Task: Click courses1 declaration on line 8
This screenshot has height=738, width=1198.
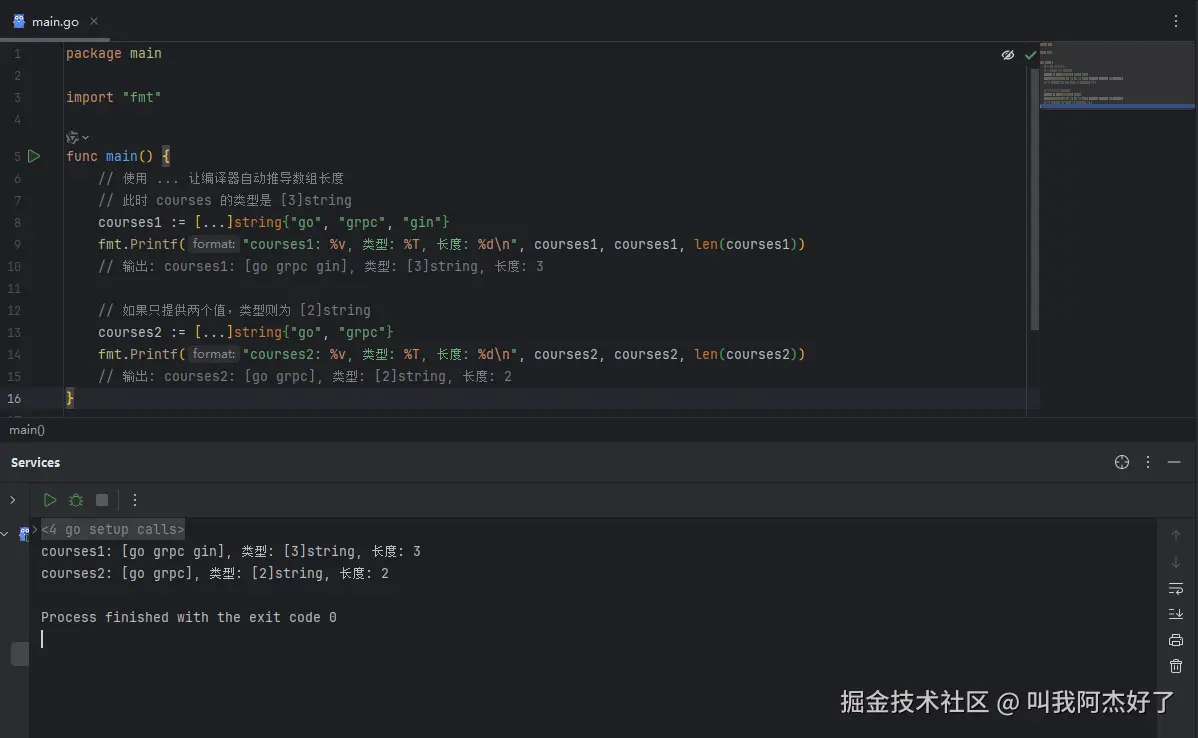Action: coord(130,222)
